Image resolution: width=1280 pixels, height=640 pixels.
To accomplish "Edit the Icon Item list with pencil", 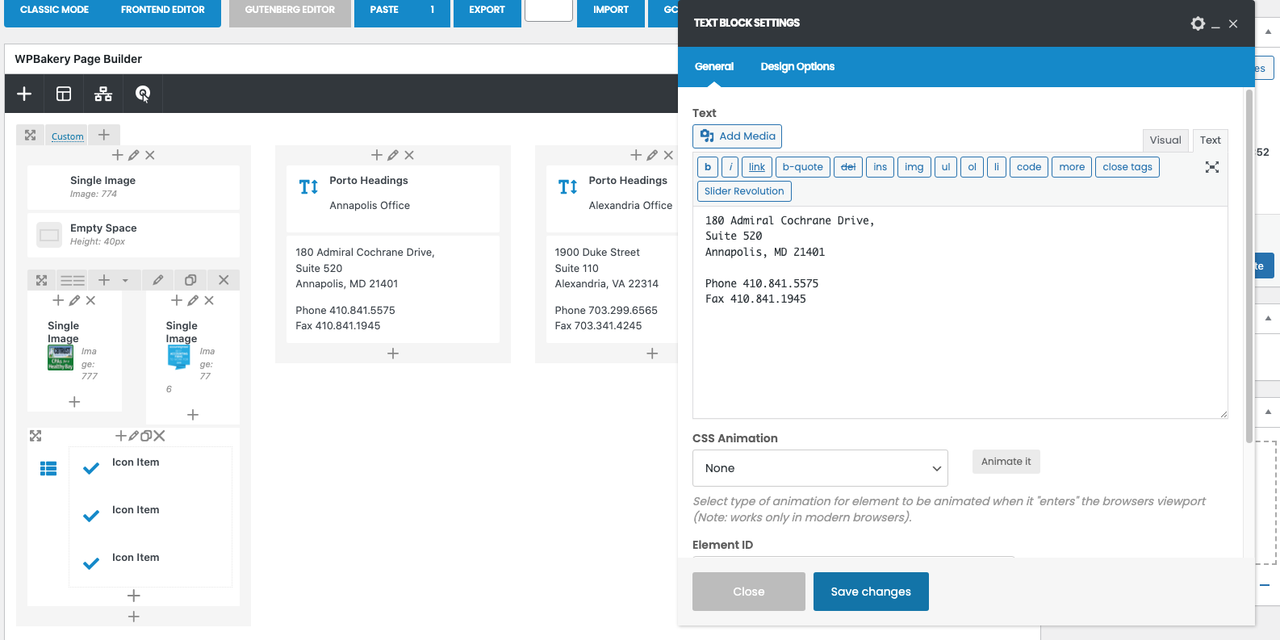I will pyautogui.click(x=134, y=436).
